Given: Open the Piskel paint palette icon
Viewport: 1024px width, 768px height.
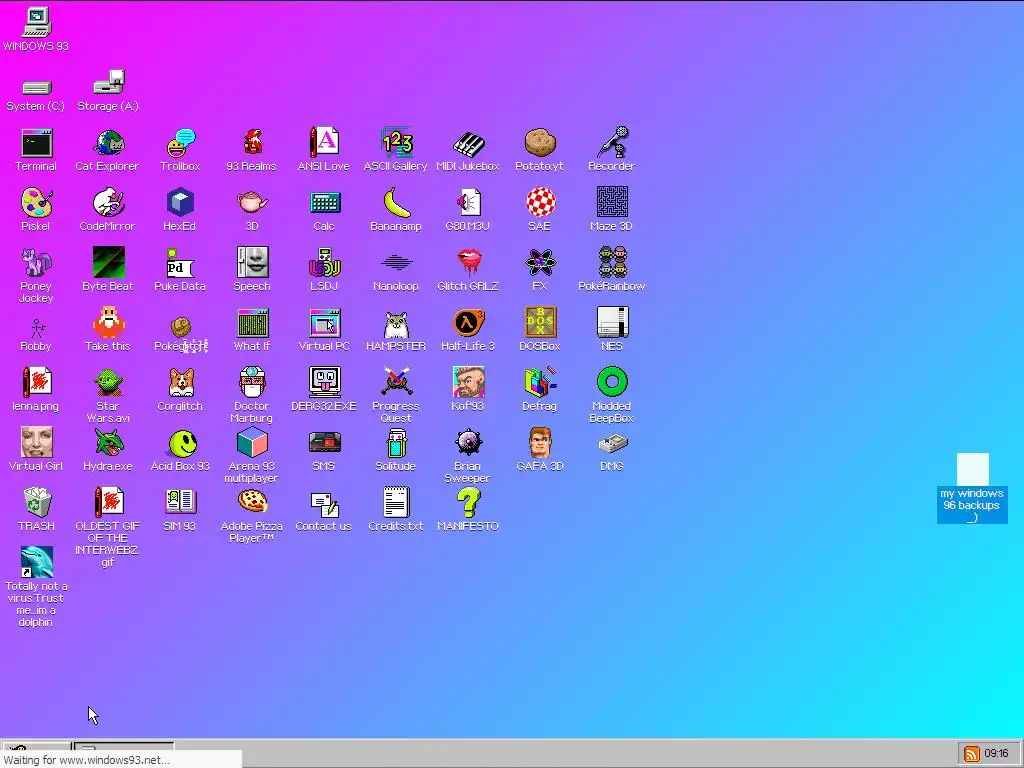Looking at the screenshot, I should point(36,203).
